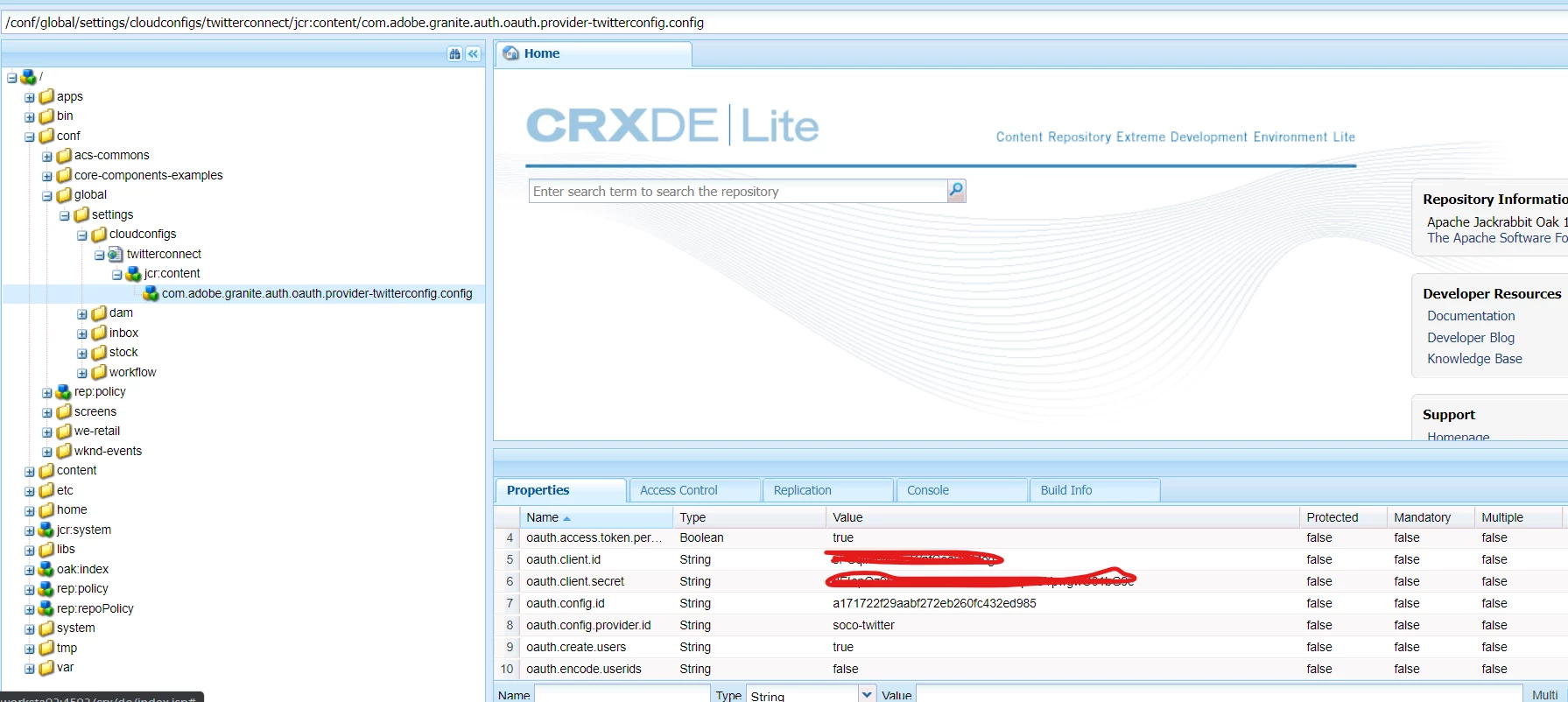Viewport: 1568px width, 702px height.
Task: Select the Home tab
Action: (x=594, y=53)
